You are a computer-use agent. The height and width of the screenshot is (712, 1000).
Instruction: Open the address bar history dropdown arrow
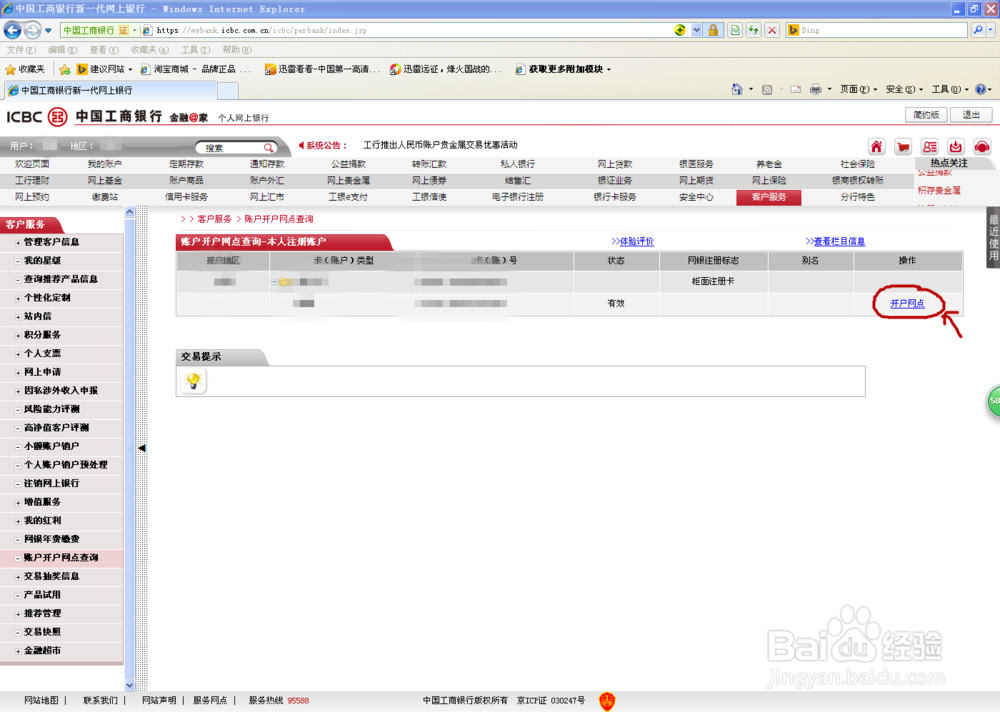(696, 30)
